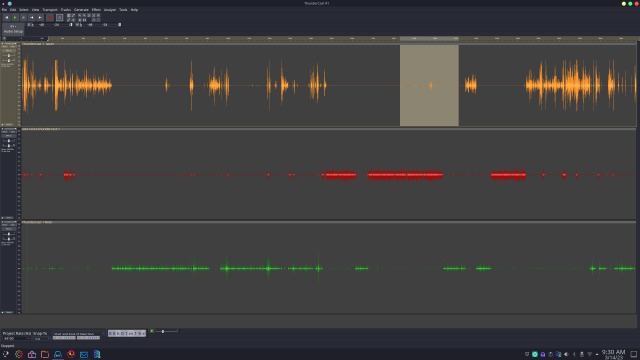The height and width of the screenshot is (360, 640).
Task: Click the Play-at-Speed button
Action: coord(152,331)
